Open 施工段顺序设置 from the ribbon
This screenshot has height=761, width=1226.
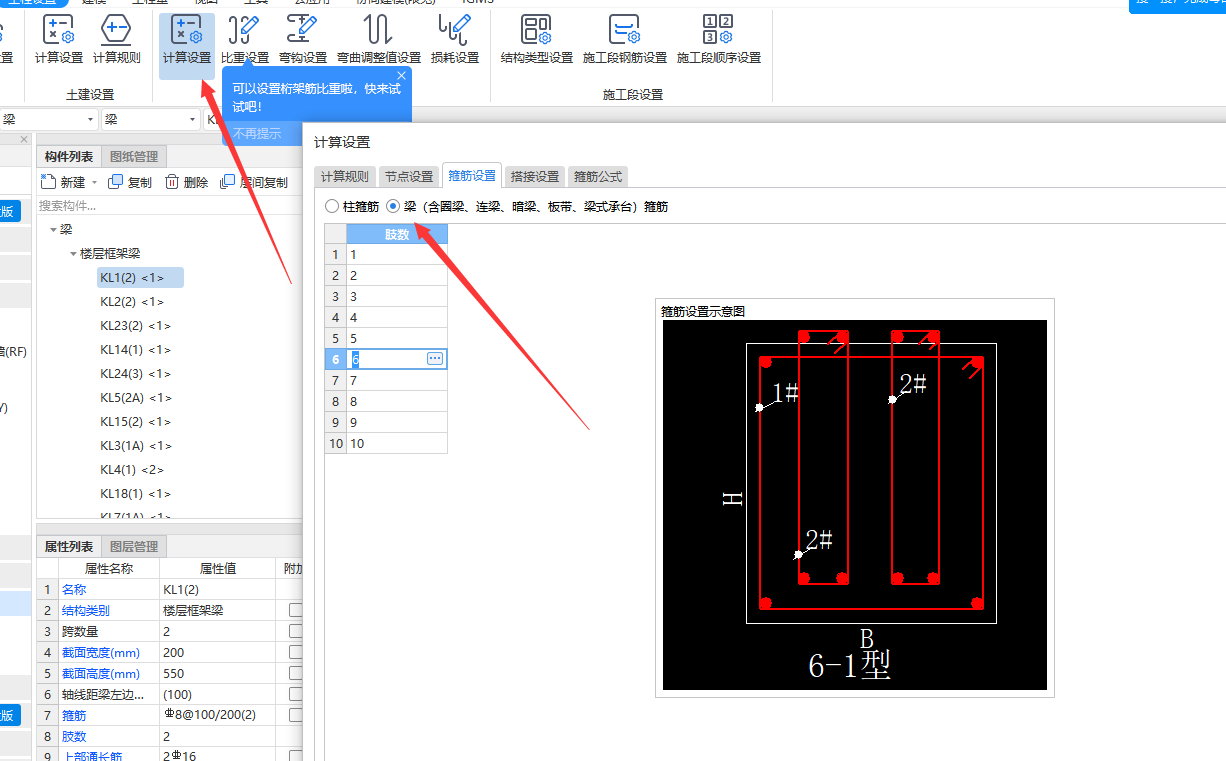point(719,39)
